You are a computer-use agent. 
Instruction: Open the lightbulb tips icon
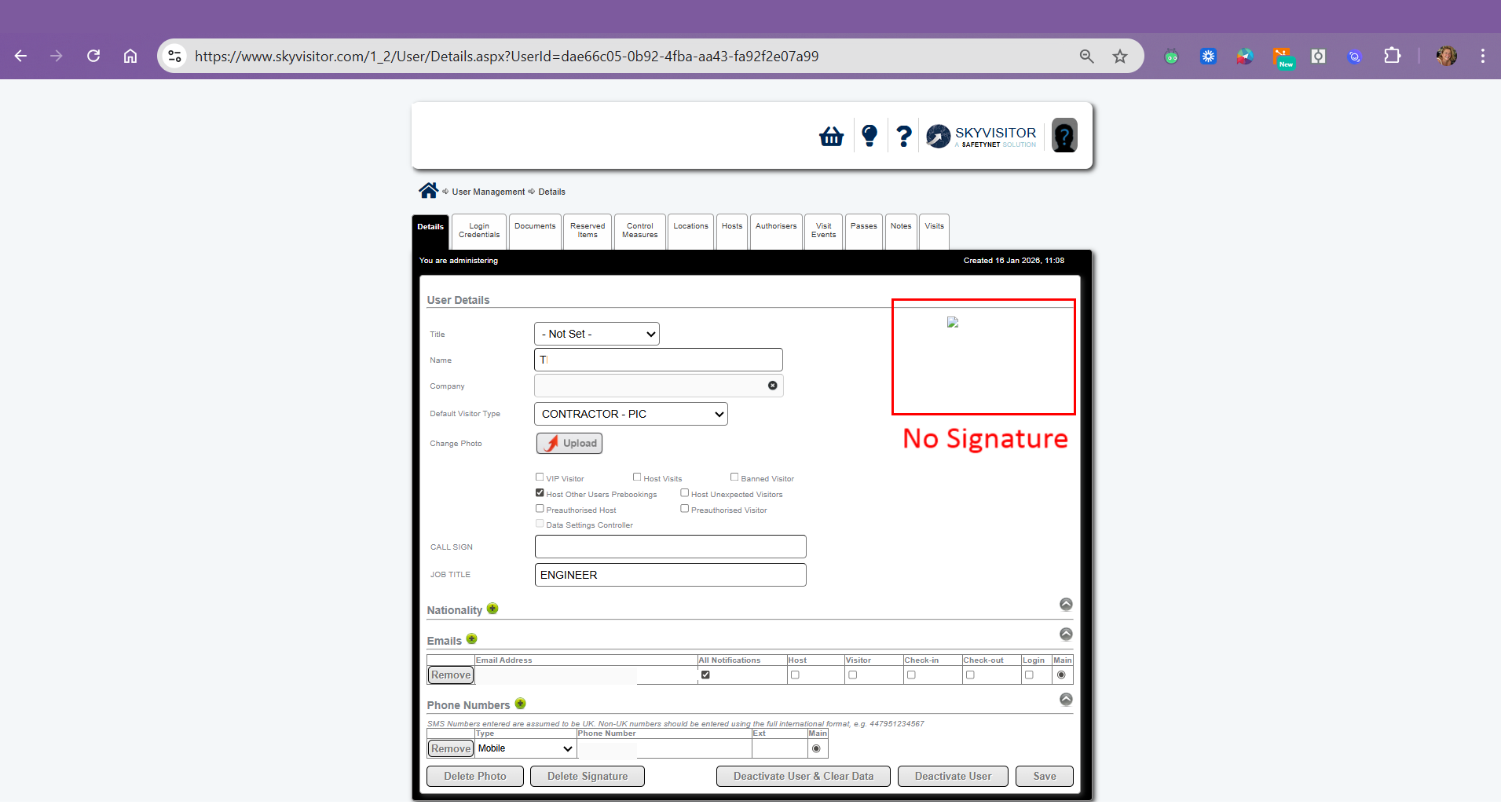(869, 136)
